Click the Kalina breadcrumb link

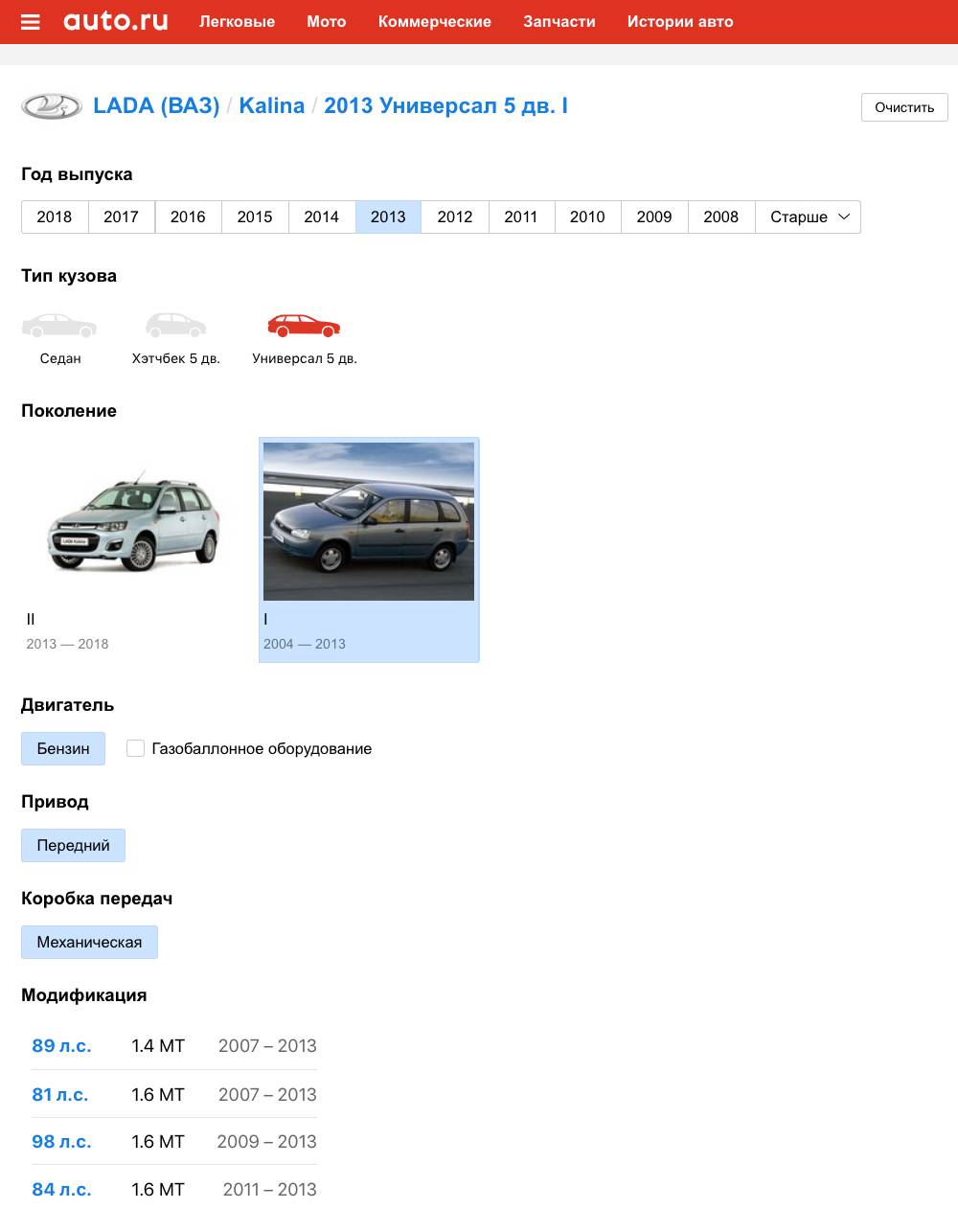[272, 105]
